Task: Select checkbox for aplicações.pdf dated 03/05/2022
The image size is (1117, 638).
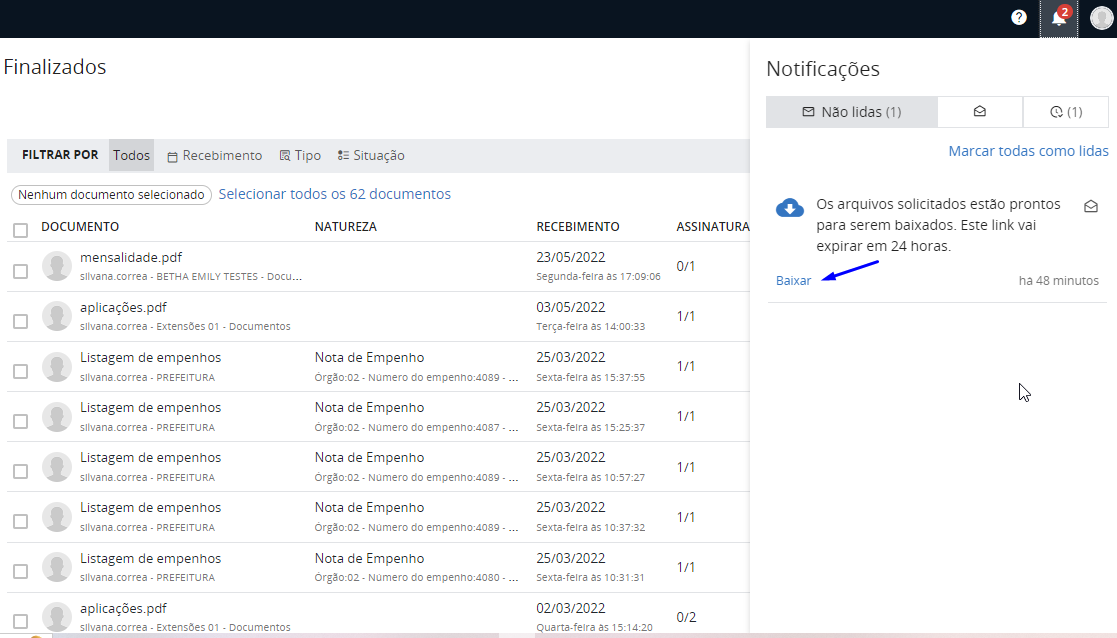Action: 20,321
